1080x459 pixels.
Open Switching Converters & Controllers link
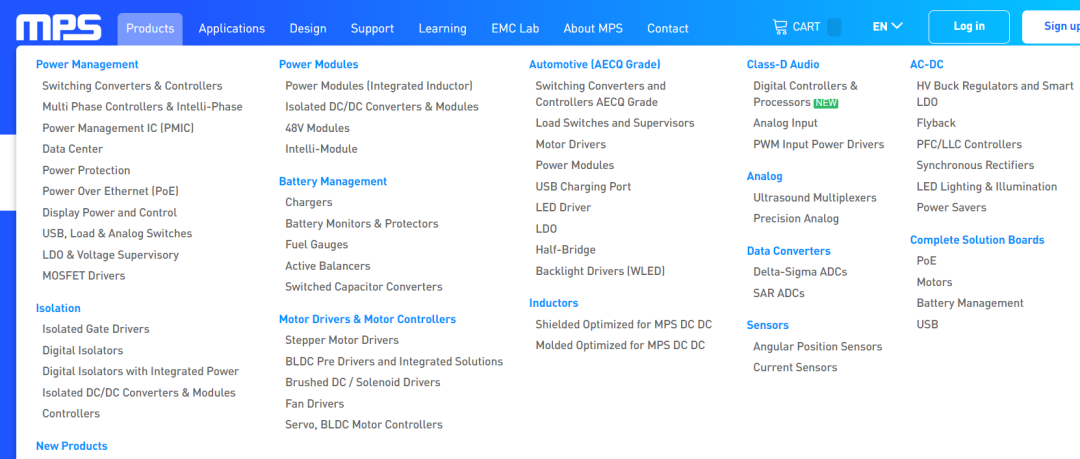[x=132, y=86]
